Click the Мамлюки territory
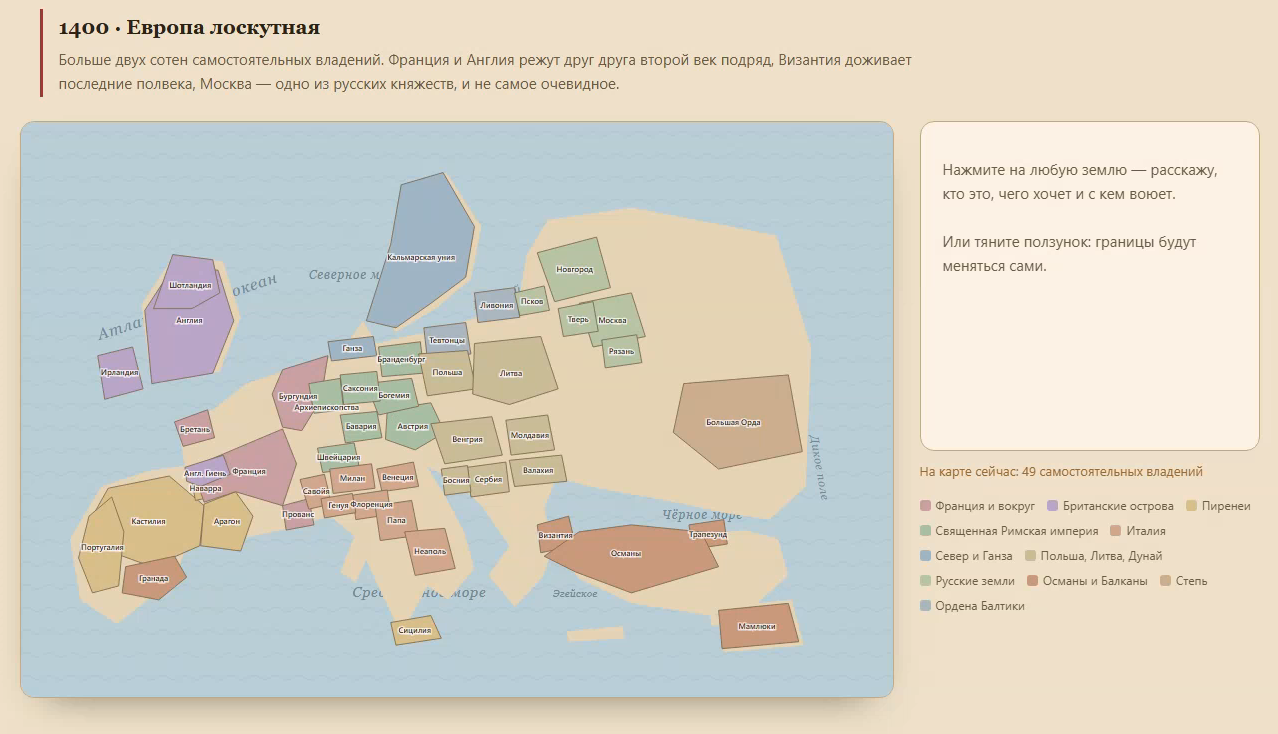This screenshot has height=734, width=1278. coord(759,626)
